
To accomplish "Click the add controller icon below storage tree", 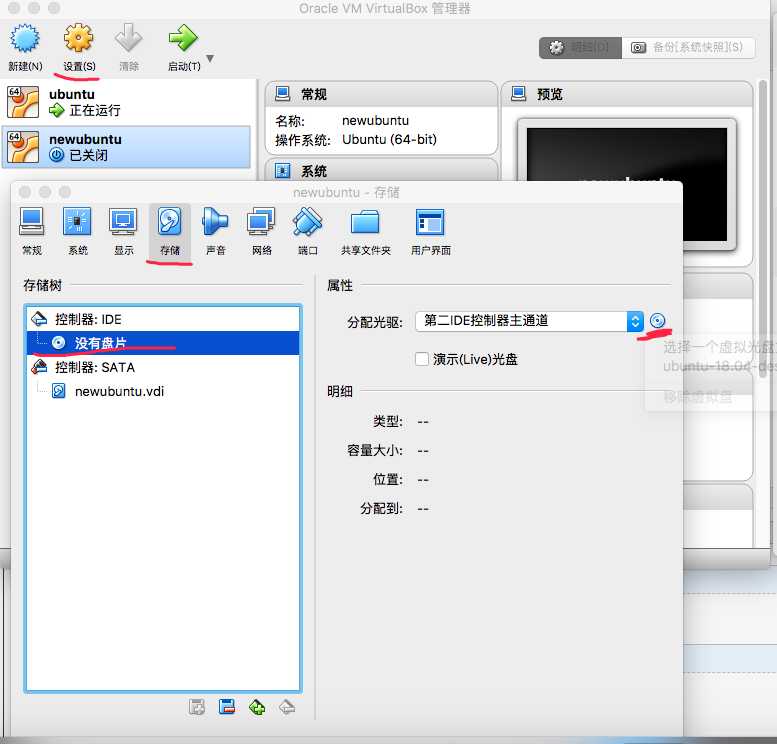I will 257,707.
